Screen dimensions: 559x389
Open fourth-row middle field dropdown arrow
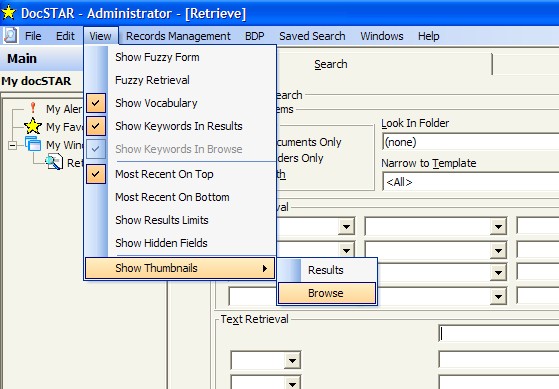pos(498,296)
